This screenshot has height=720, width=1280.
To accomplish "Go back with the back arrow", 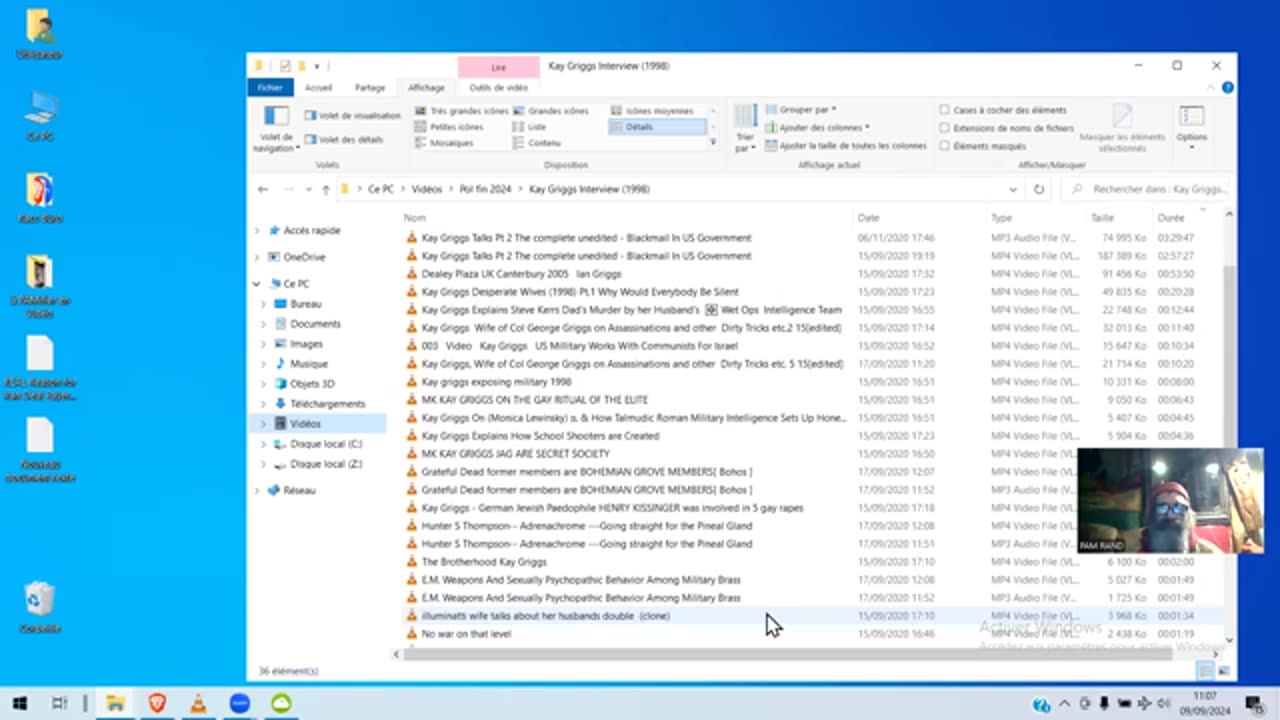I will coord(263,189).
